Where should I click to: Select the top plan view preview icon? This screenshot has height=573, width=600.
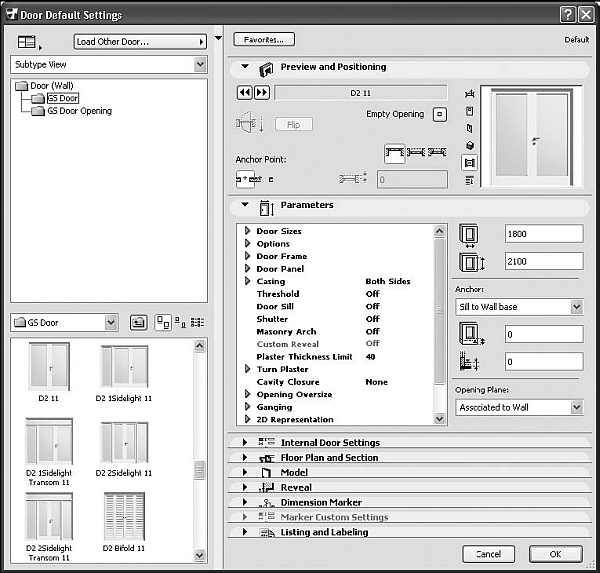[470, 94]
